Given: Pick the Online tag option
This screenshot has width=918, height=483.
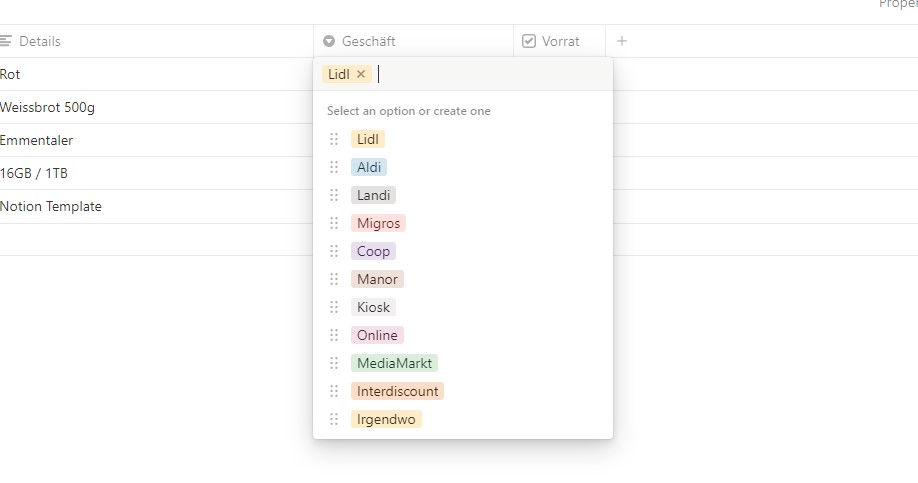Looking at the screenshot, I should tap(377, 335).
